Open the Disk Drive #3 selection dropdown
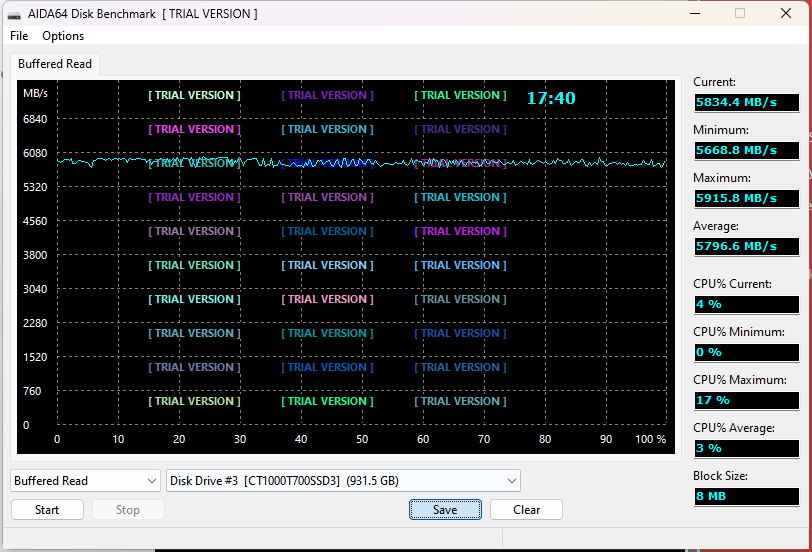 tap(343, 481)
